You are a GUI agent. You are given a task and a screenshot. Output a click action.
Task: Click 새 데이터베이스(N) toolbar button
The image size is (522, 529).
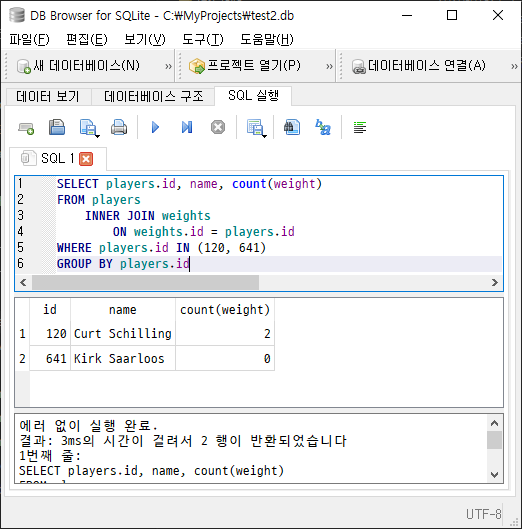(78, 65)
